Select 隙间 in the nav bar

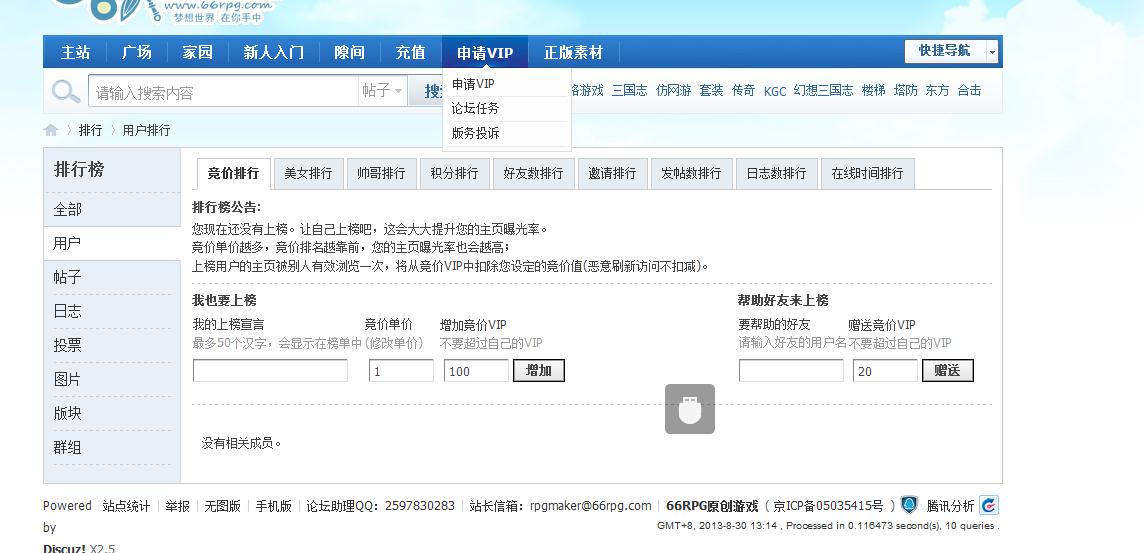pyautogui.click(x=349, y=53)
